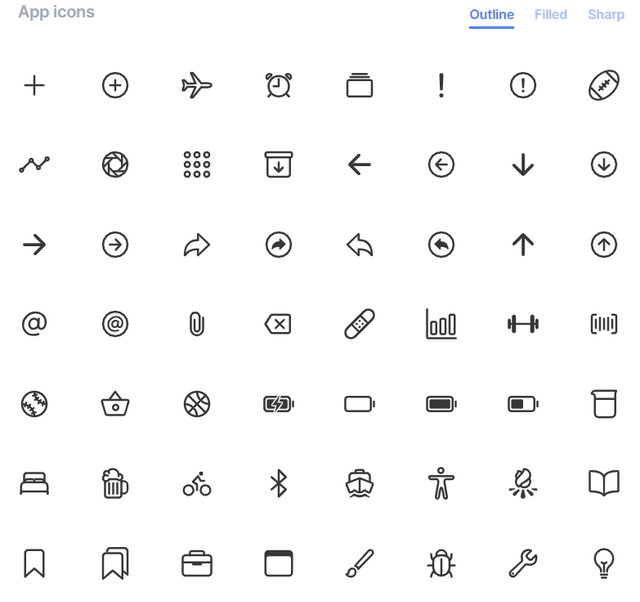The width and height of the screenshot is (640, 602).
Task: Click the empty battery icon
Action: [x=360, y=404]
